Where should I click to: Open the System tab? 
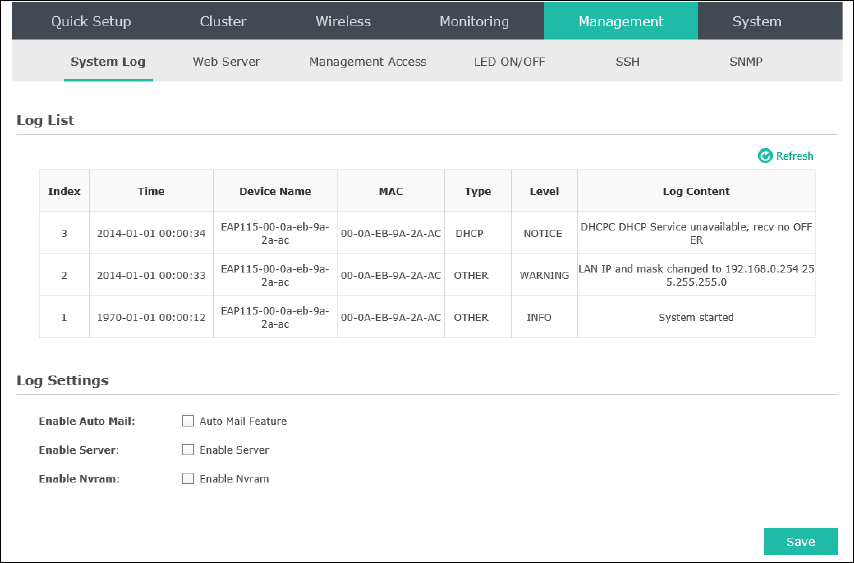pyautogui.click(x=757, y=21)
